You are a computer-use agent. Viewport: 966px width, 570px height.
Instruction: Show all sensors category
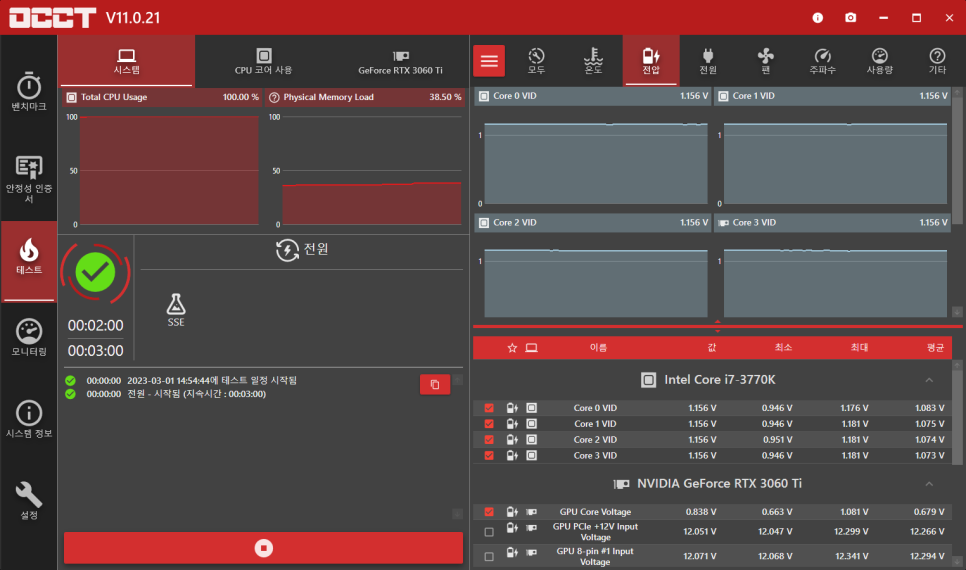[x=536, y=61]
